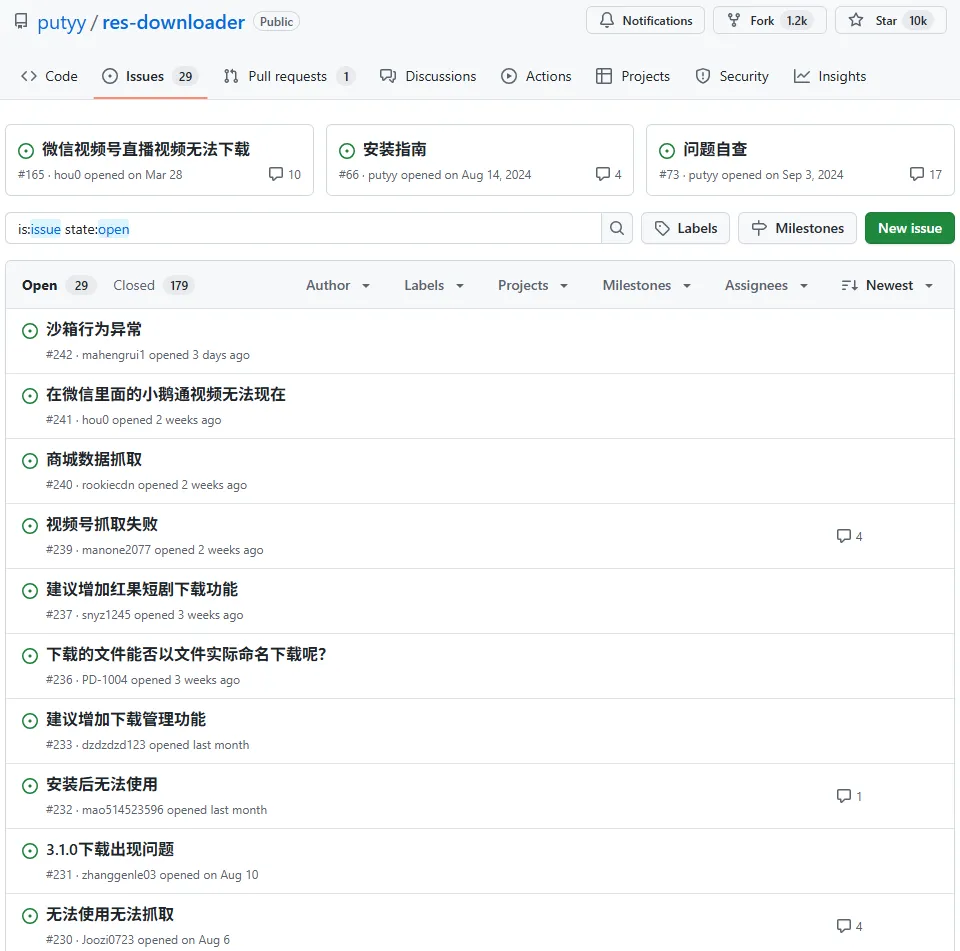
Task: Expand the Assignees filter dropdown
Action: click(766, 285)
